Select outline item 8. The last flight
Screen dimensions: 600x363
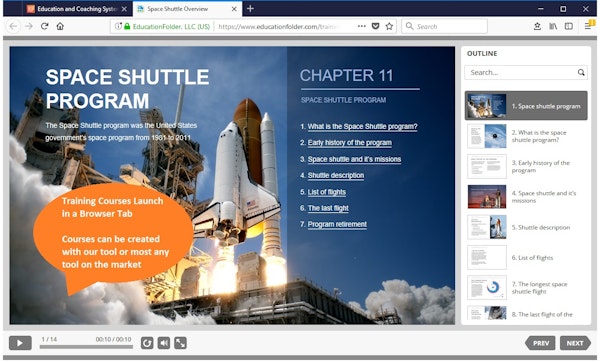(x=526, y=313)
